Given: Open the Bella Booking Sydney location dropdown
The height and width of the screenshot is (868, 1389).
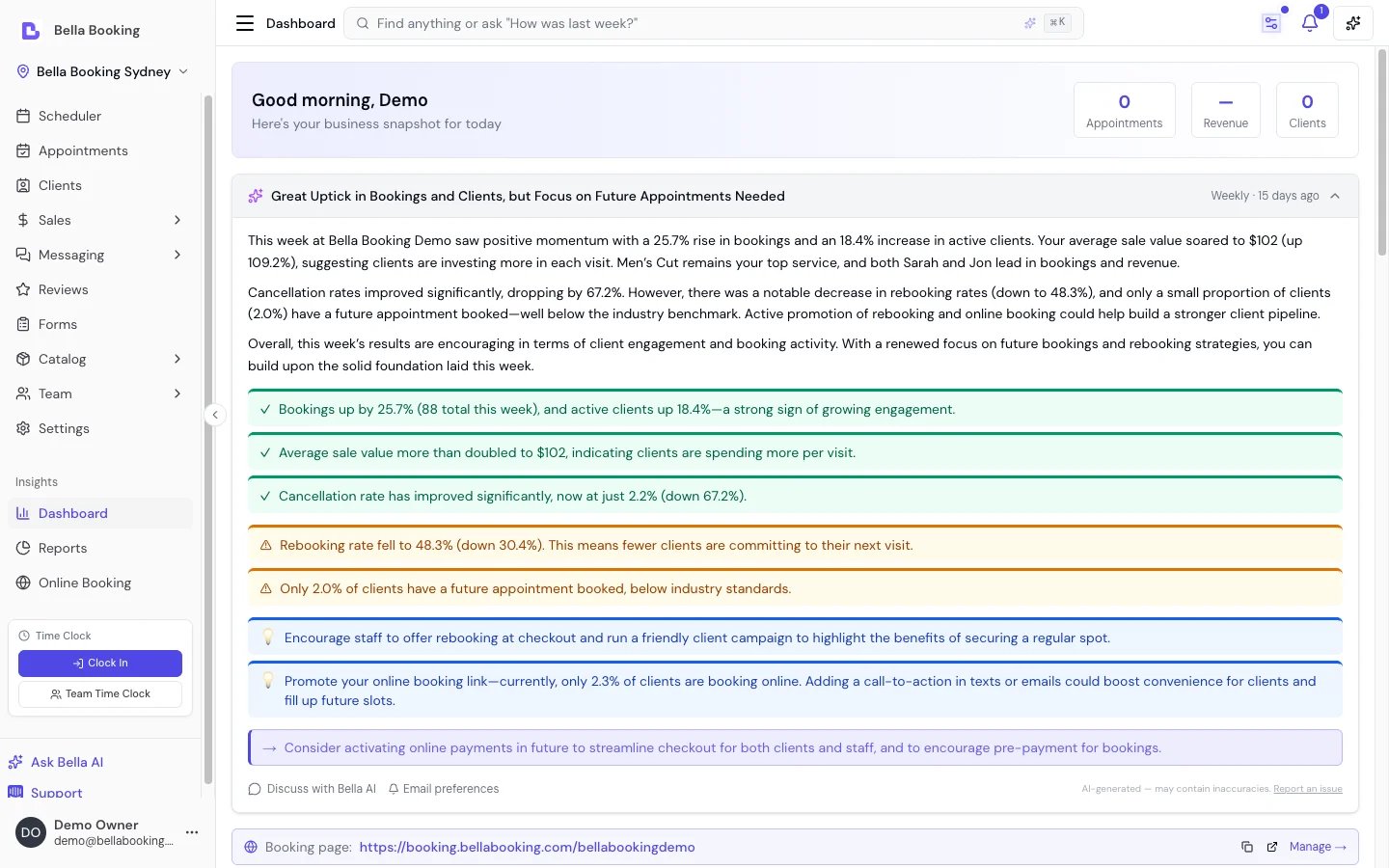Looking at the screenshot, I should pyautogui.click(x=102, y=71).
